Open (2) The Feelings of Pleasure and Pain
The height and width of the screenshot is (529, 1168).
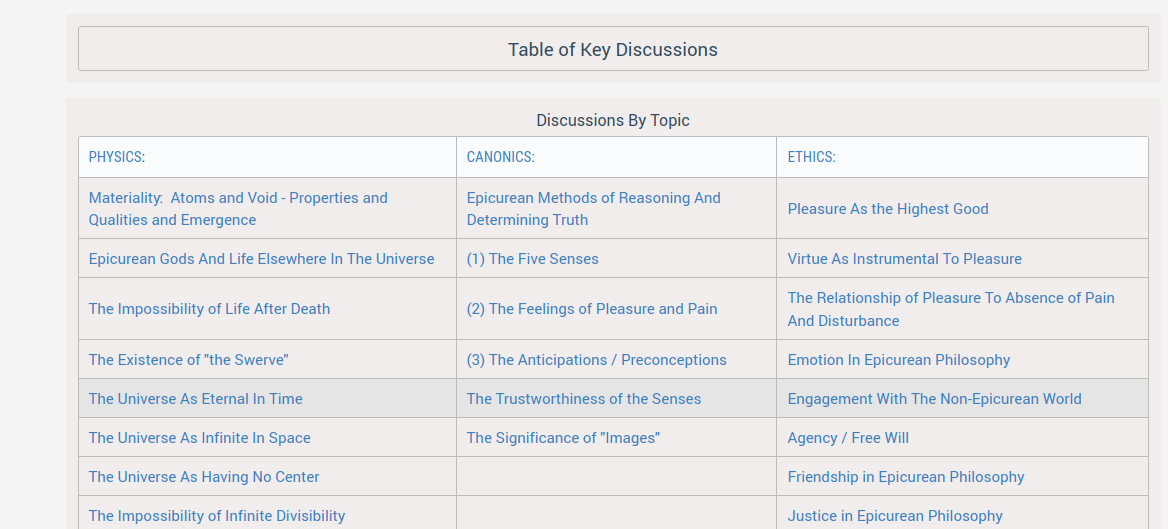[592, 309]
